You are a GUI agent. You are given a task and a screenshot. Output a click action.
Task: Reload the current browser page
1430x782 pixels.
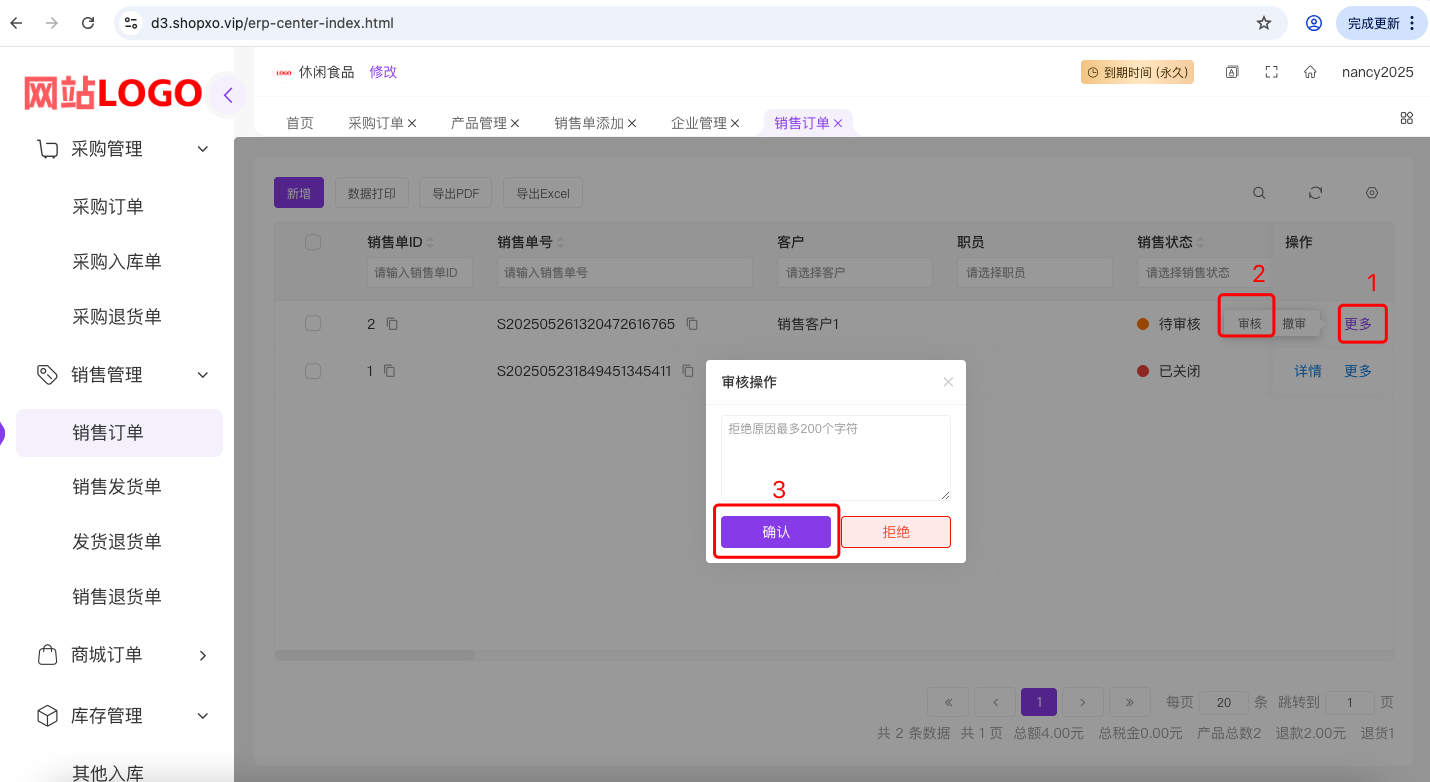click(88, 23)
